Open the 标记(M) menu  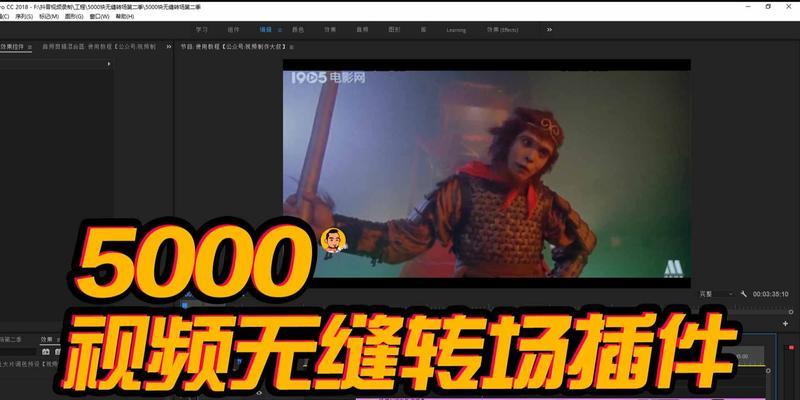tap(49, 16)
